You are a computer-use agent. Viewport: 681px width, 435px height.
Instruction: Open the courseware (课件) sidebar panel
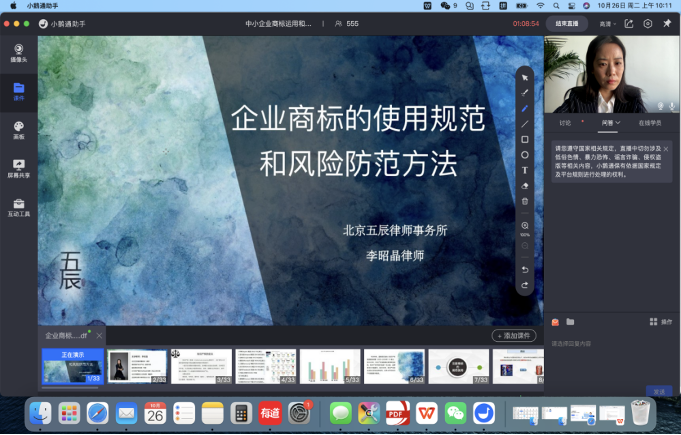click(19, 92)
